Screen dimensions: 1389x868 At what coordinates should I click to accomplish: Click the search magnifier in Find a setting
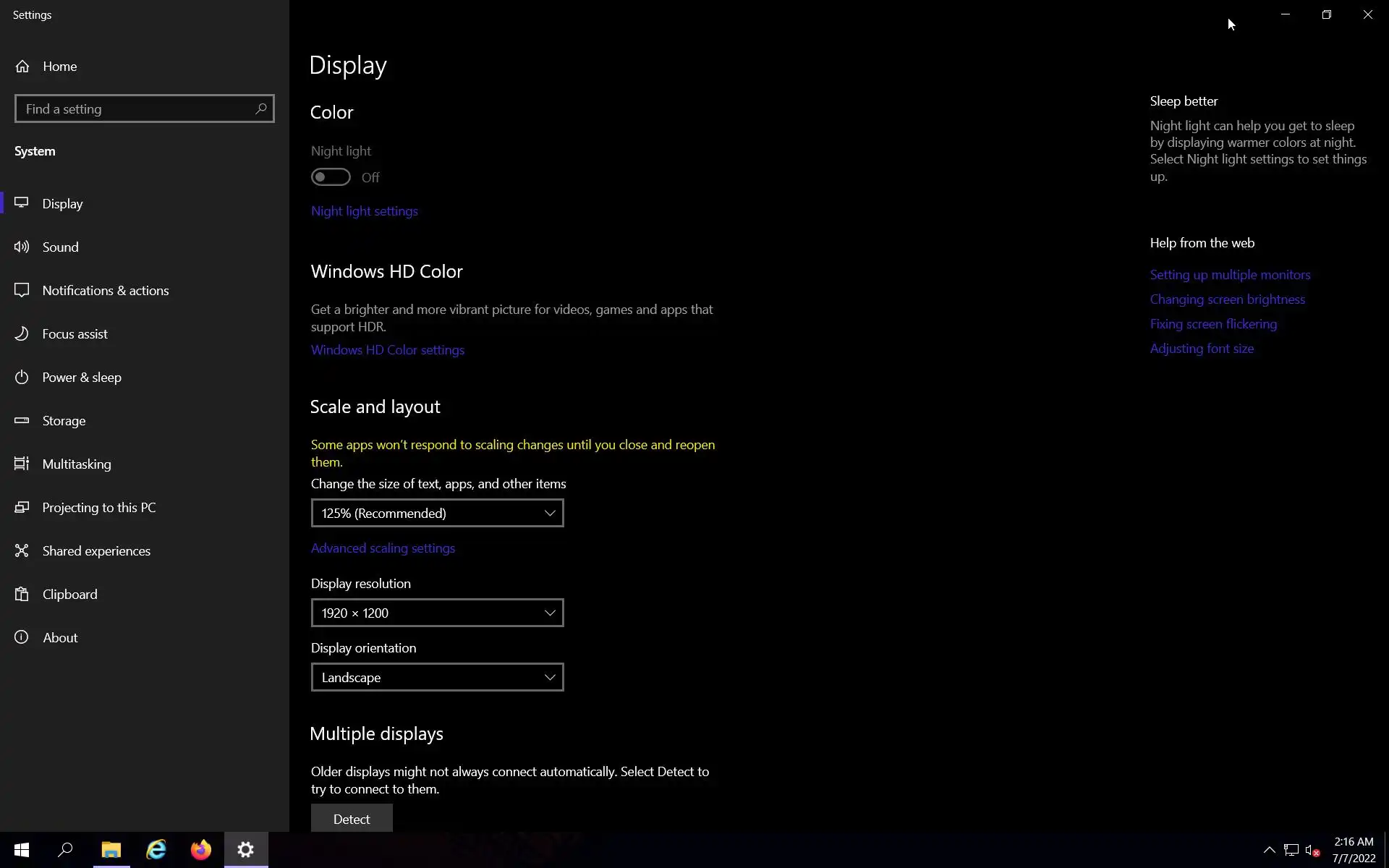260,109
